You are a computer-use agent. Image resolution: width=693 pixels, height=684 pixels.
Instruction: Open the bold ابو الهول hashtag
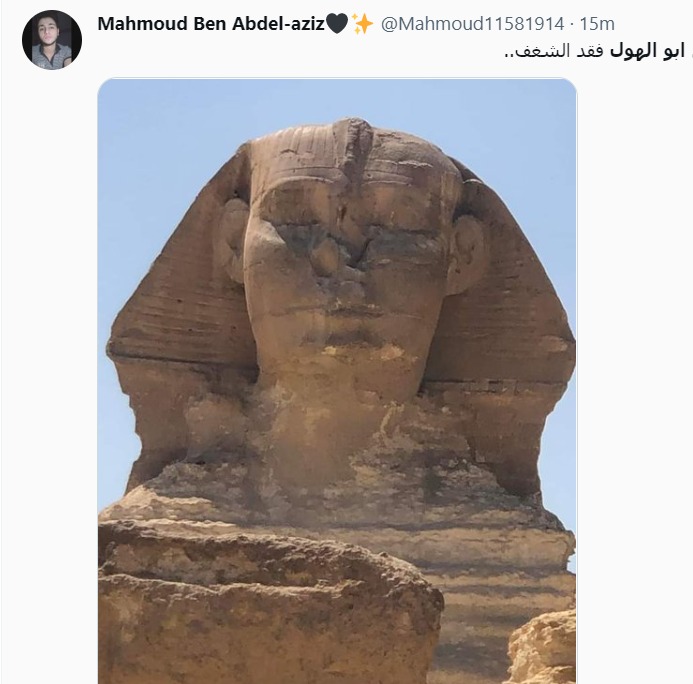[647, 51]
